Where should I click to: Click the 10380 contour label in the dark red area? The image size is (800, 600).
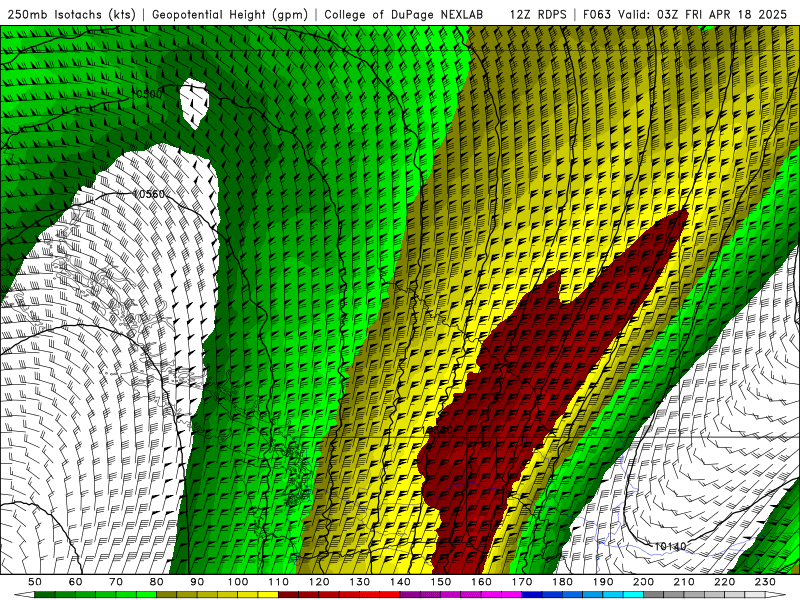(438, 431)
